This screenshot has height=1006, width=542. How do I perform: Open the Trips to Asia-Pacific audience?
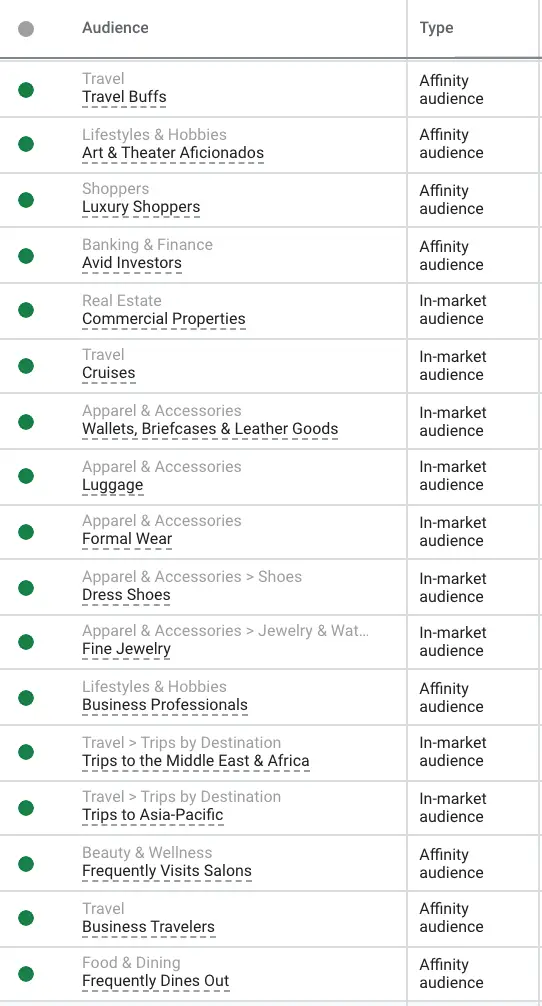[x=153, y=815]
